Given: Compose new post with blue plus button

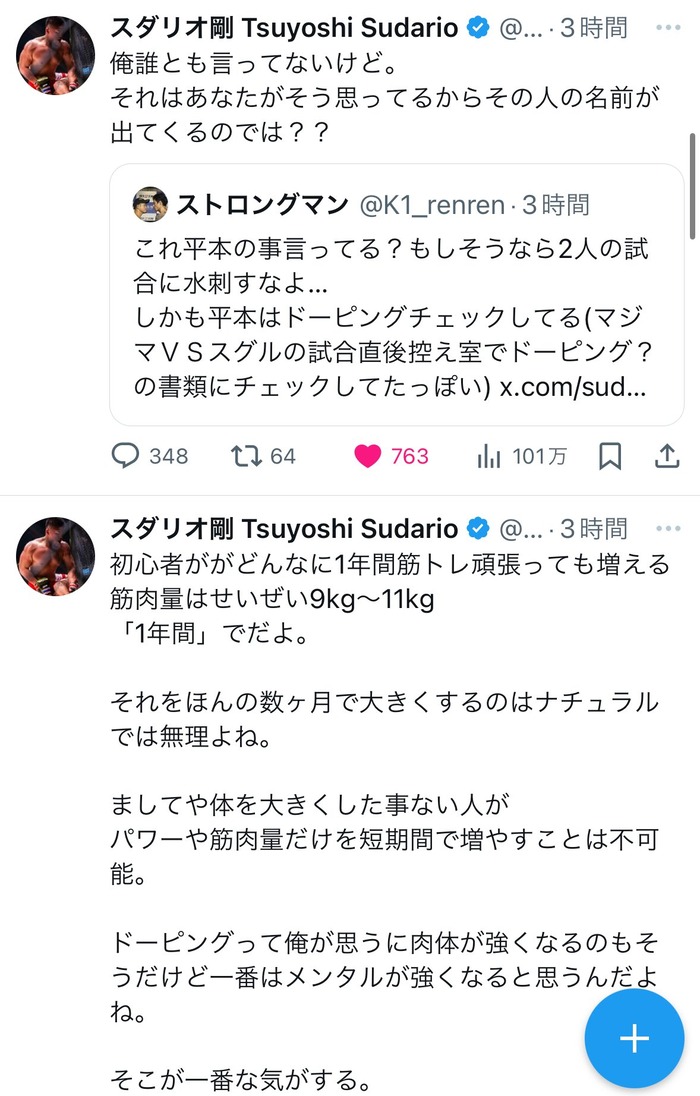Looking at the screenshot, I should (634, 1038).
